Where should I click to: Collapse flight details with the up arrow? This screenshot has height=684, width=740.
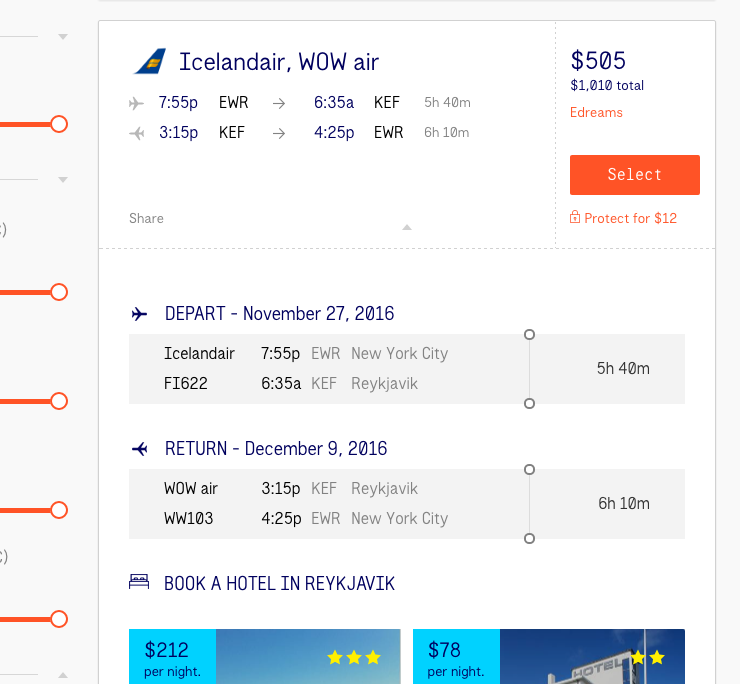click(x=407, y=227)
